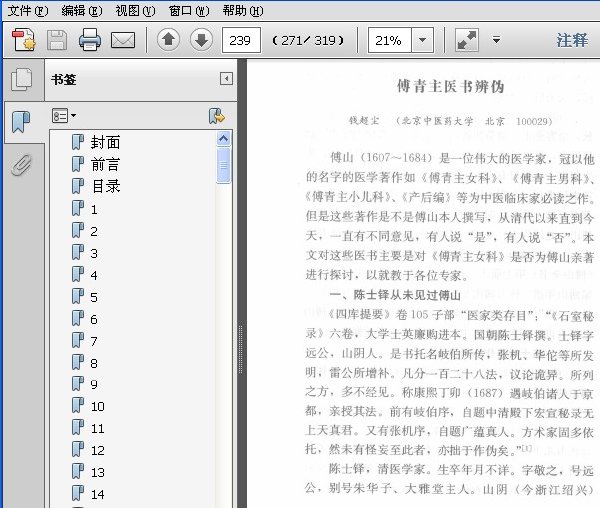Click the bookmark icon beside 封面
Screen dimensions: 600x508
click(x=78, y=142)
